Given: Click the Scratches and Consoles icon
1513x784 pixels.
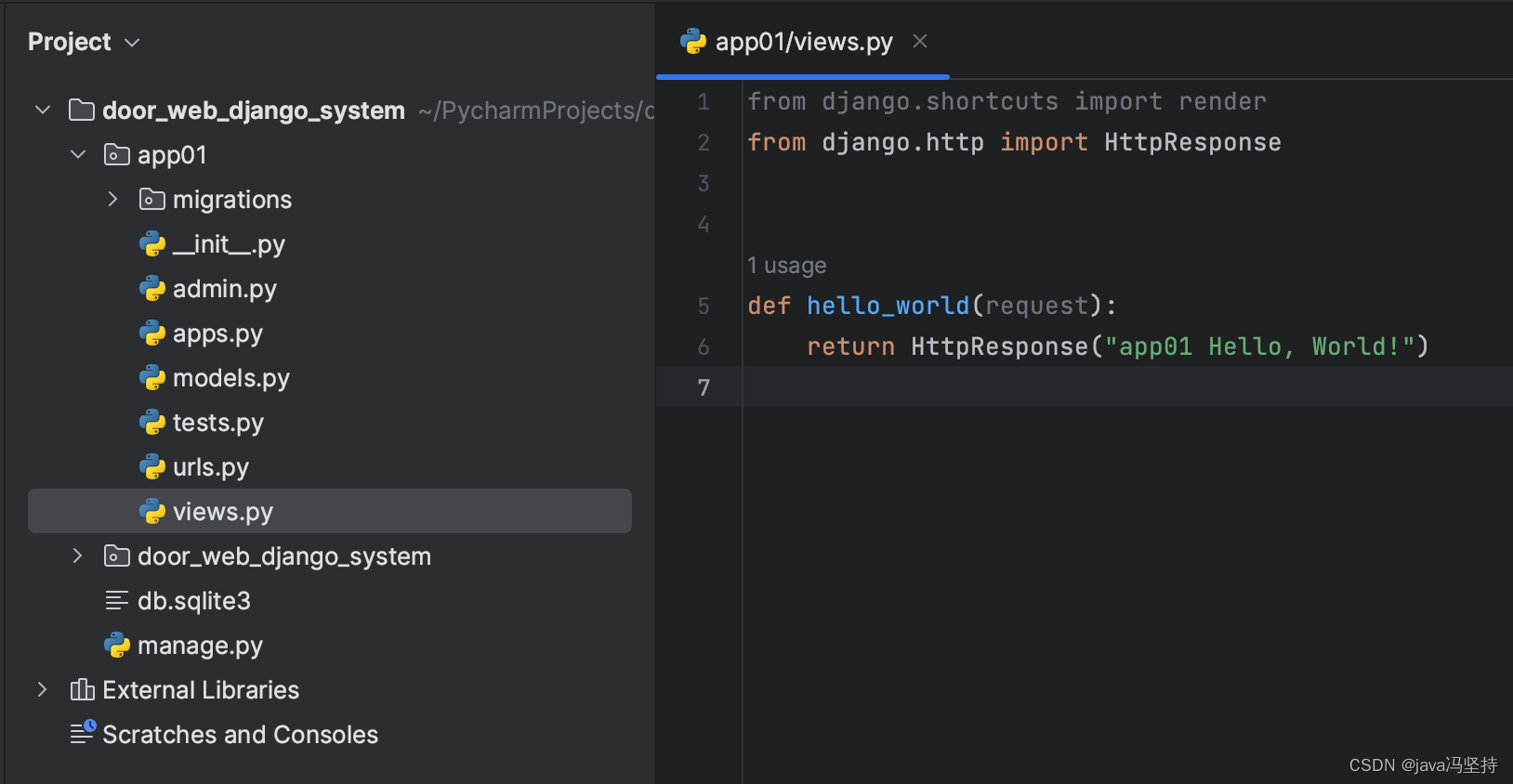Looking at the screenshot, I should pos(83,733).
